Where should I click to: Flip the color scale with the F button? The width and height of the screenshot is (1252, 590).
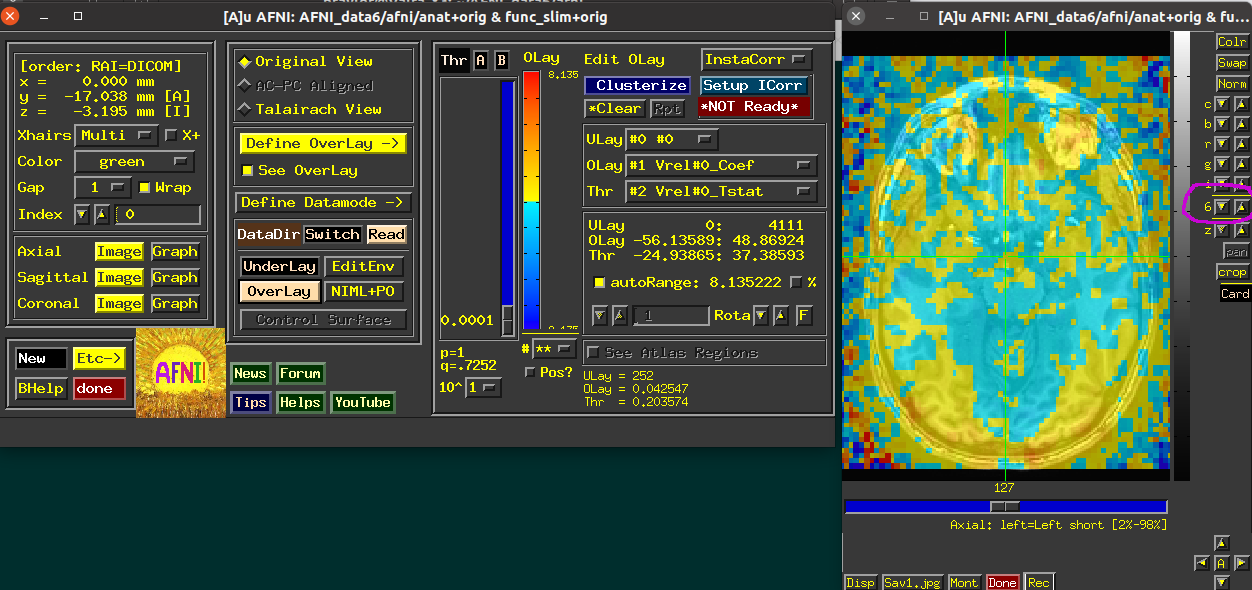(x=803, y=316)
